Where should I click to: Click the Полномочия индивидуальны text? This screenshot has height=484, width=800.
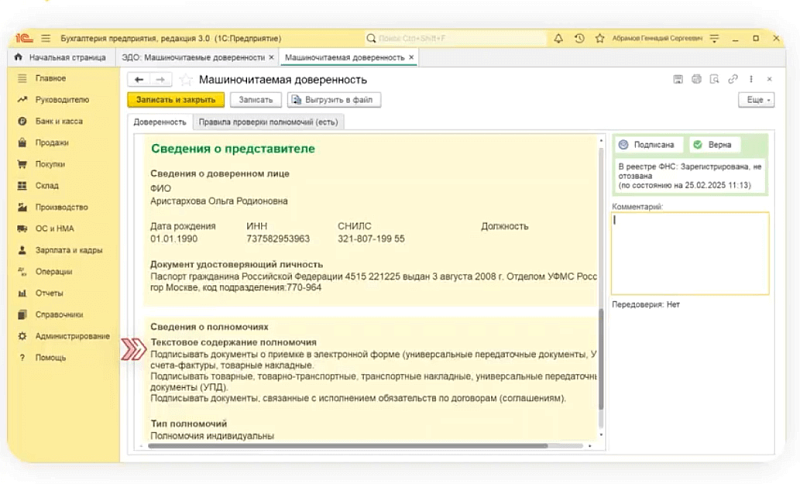click(x=212, y=436)
